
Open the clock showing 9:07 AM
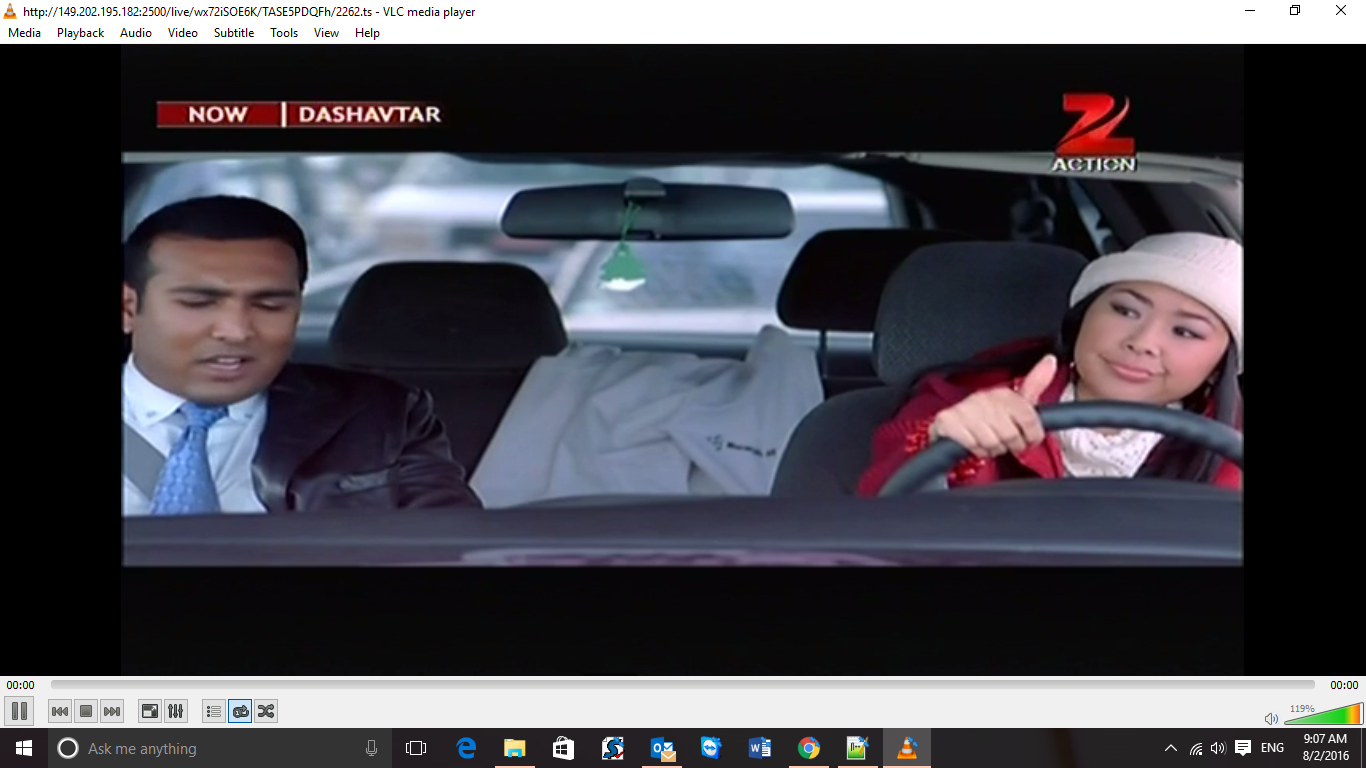[1326, 748]
